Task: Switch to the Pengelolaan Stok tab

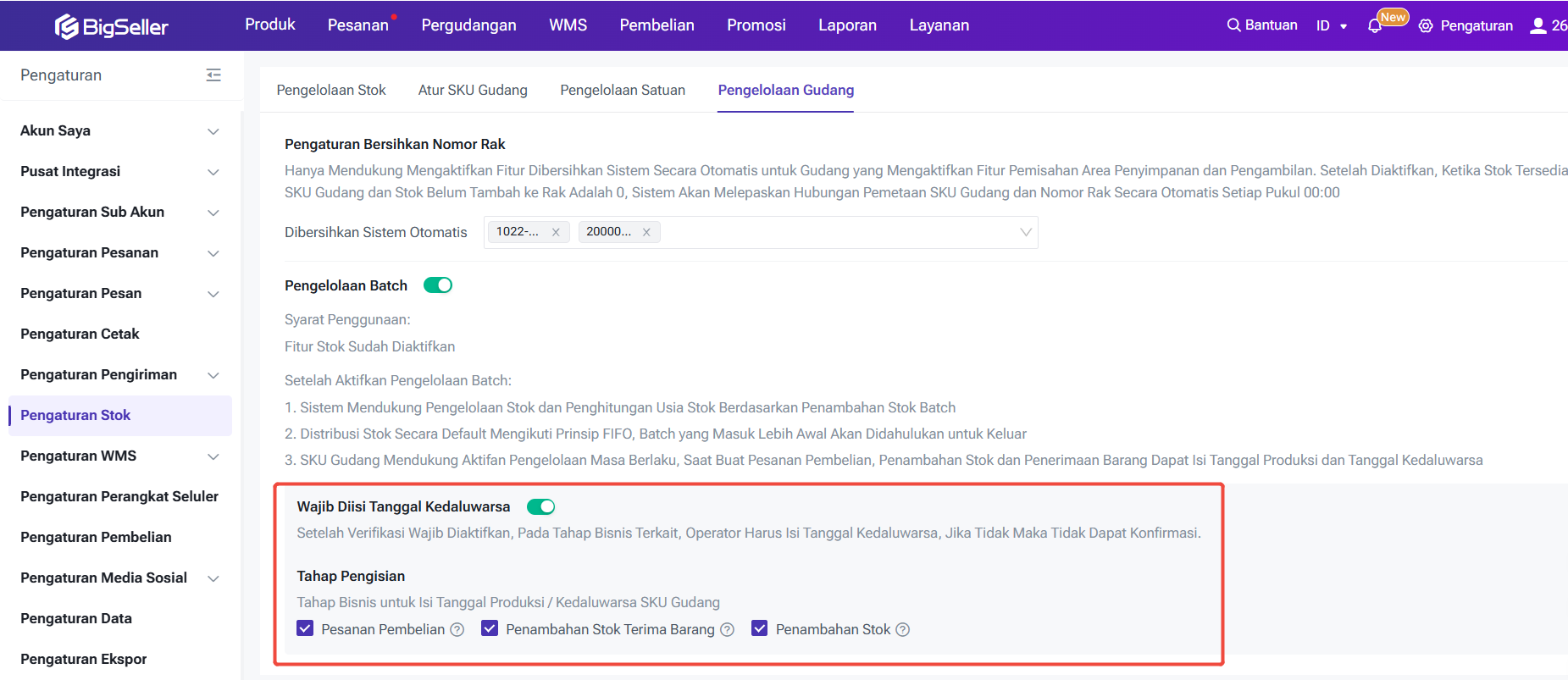Action: (x=331, y=90)
